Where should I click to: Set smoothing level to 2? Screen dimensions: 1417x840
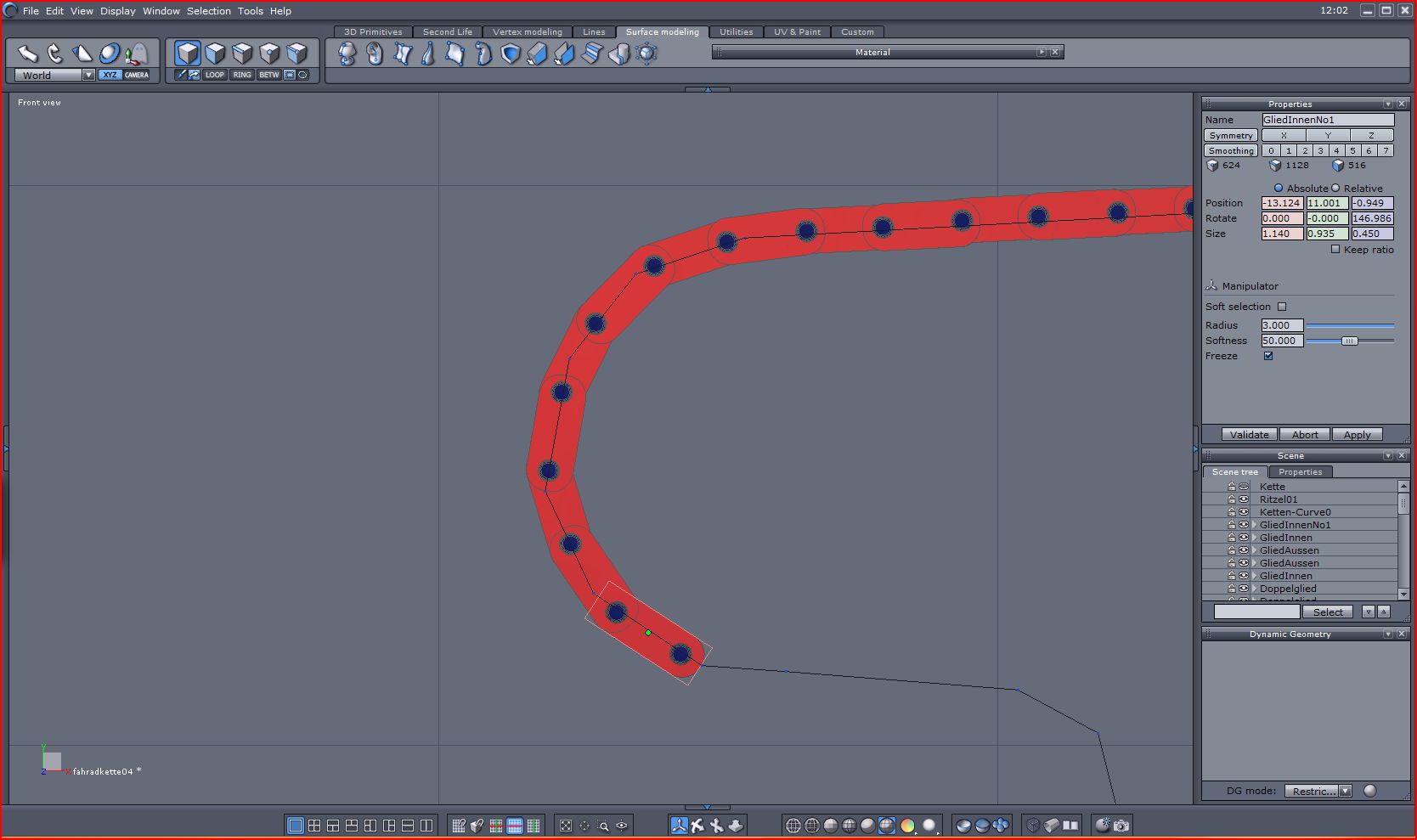(1305, 150)
